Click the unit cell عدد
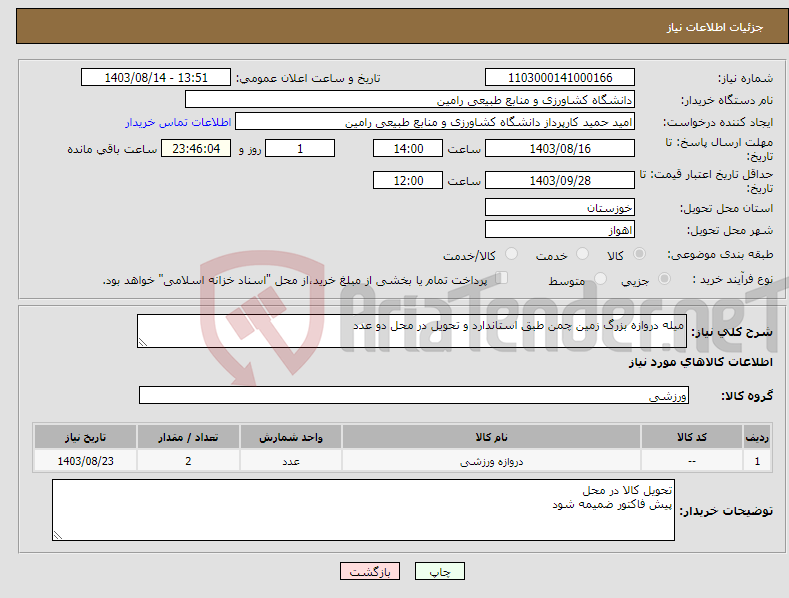Screen dimensions: 789x598 click(291, 461)
